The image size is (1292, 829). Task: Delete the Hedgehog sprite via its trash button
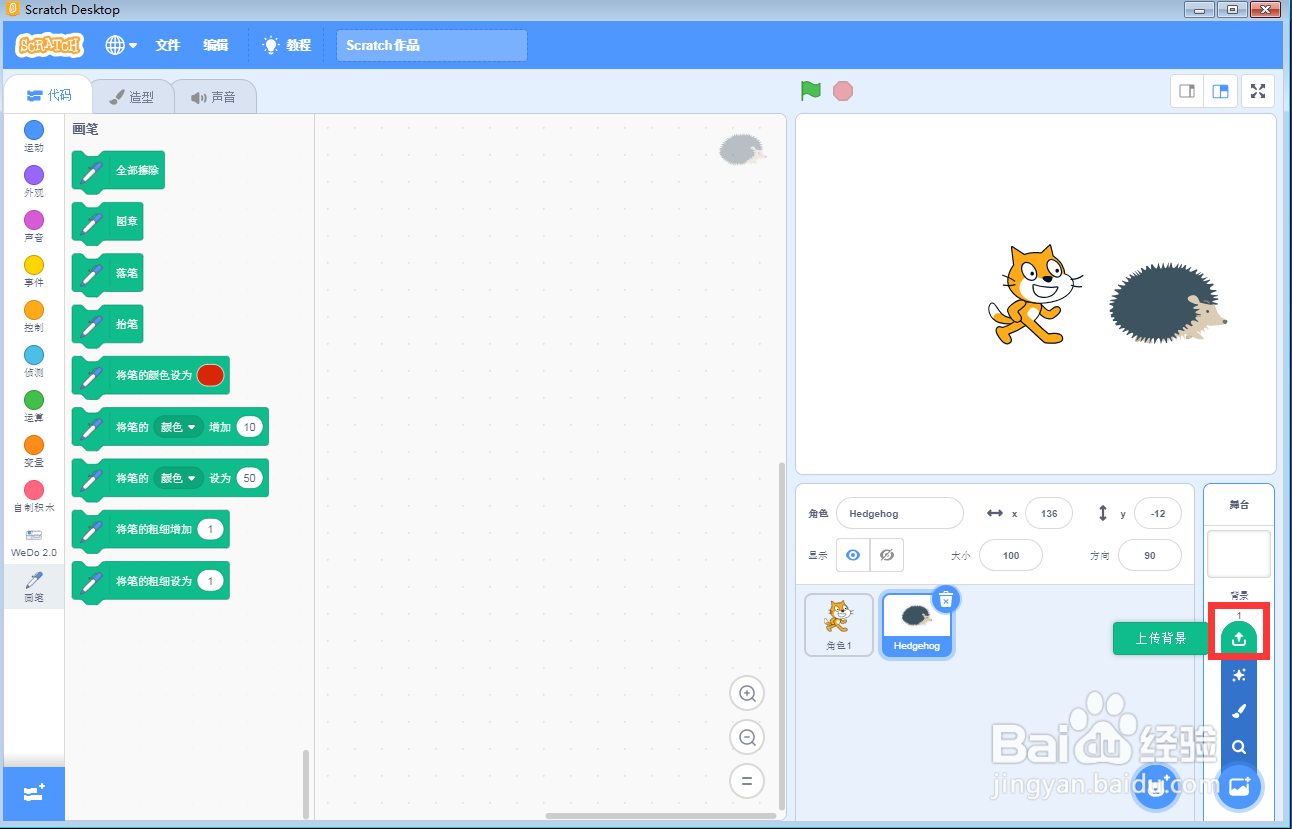click(945, 599)
